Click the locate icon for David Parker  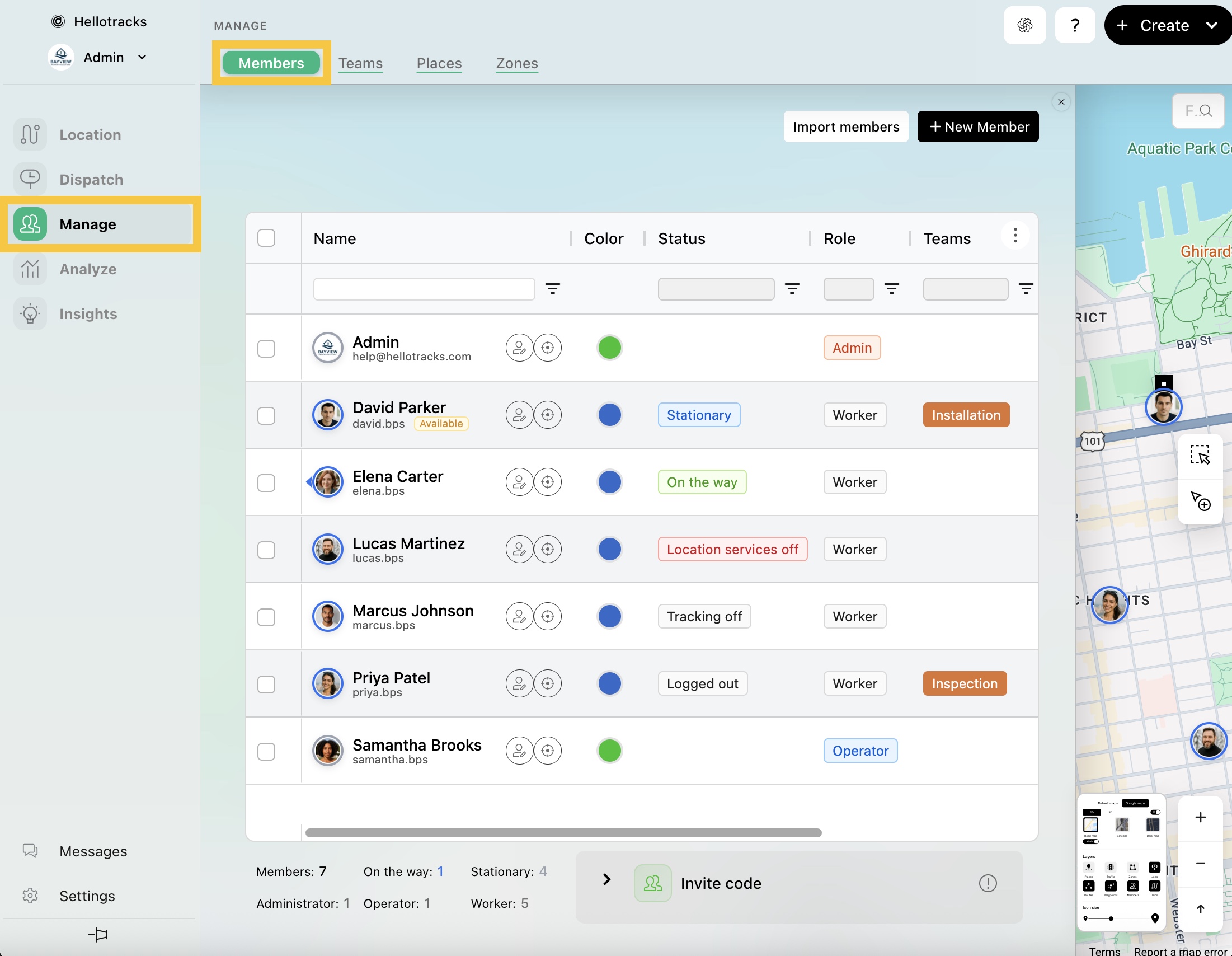click(x=547, y=415)
